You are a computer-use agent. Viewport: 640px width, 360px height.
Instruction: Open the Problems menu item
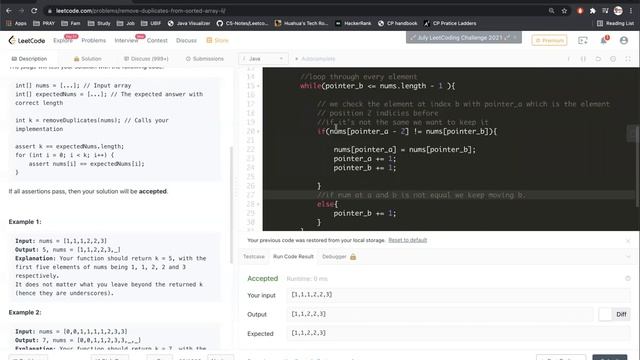point(93,40)
